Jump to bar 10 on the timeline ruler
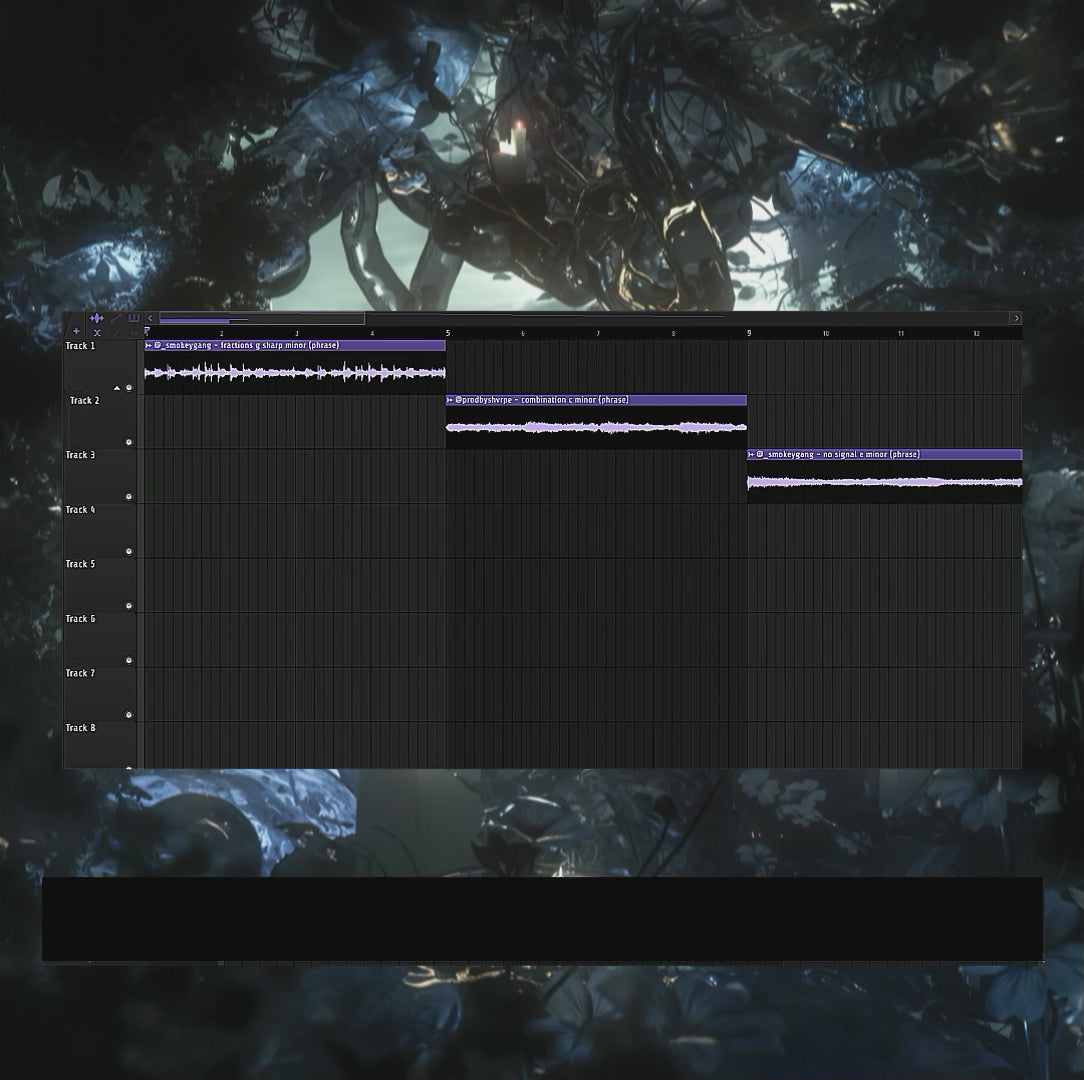Viewport: 1084px width, 1080px height. tap(825, 333)
